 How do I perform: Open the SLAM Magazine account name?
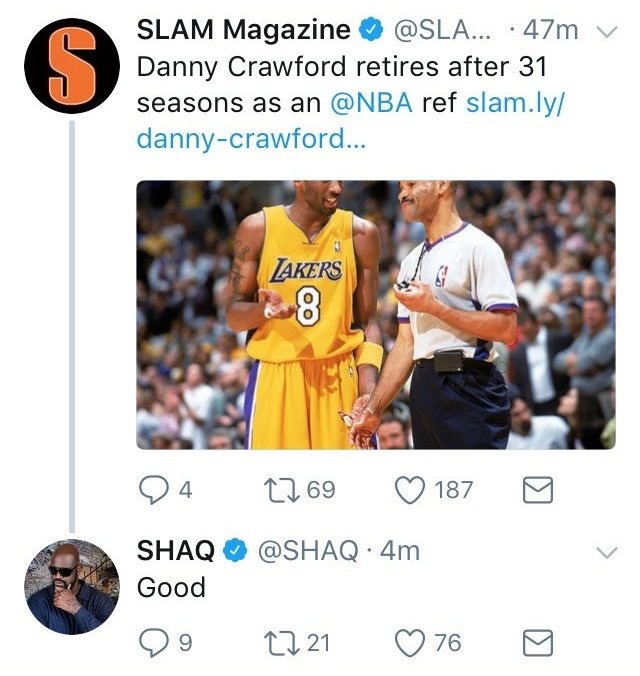click(x=243, y=30)
